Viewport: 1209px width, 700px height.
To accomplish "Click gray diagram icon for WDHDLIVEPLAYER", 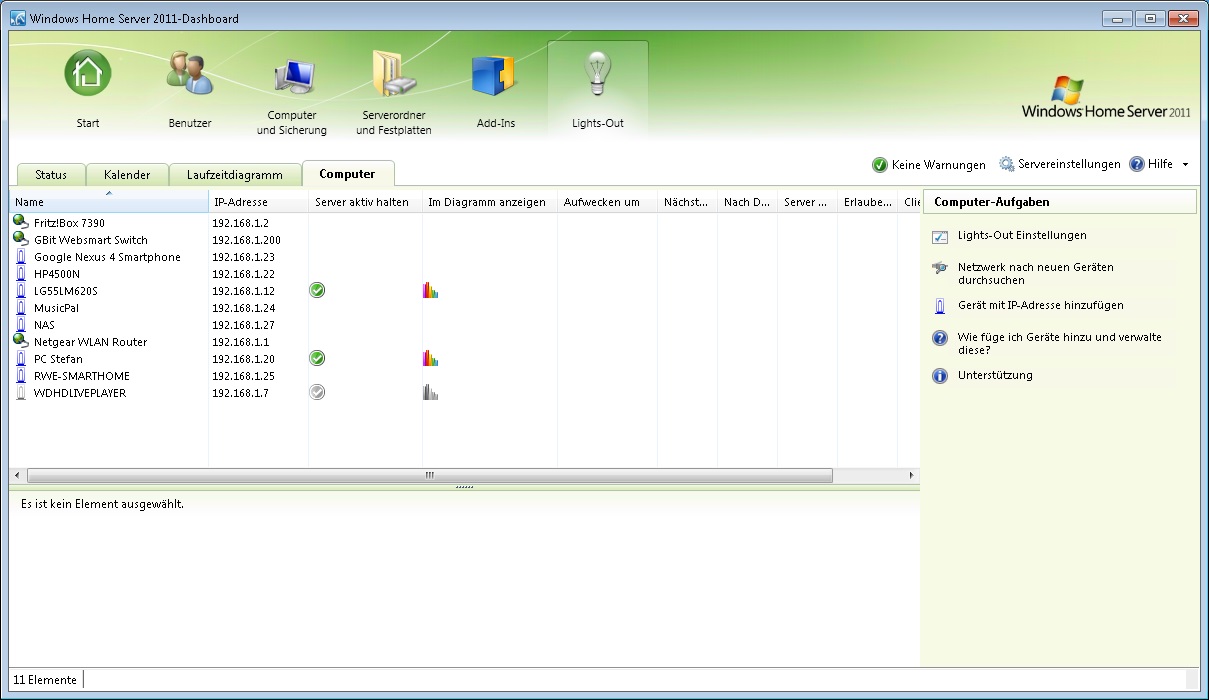I will click(431, 392).
